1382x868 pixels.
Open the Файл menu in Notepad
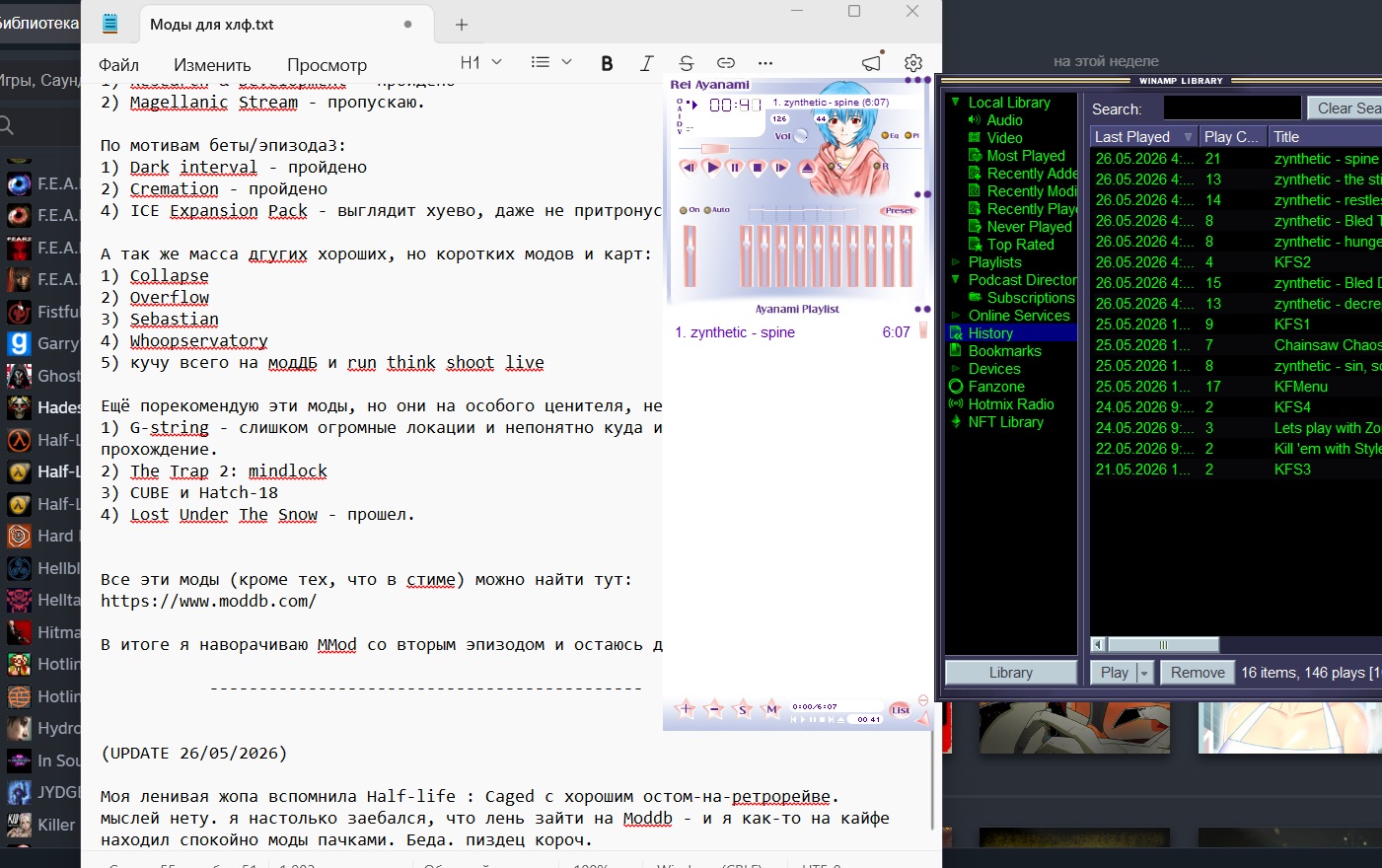click(118, 65)
